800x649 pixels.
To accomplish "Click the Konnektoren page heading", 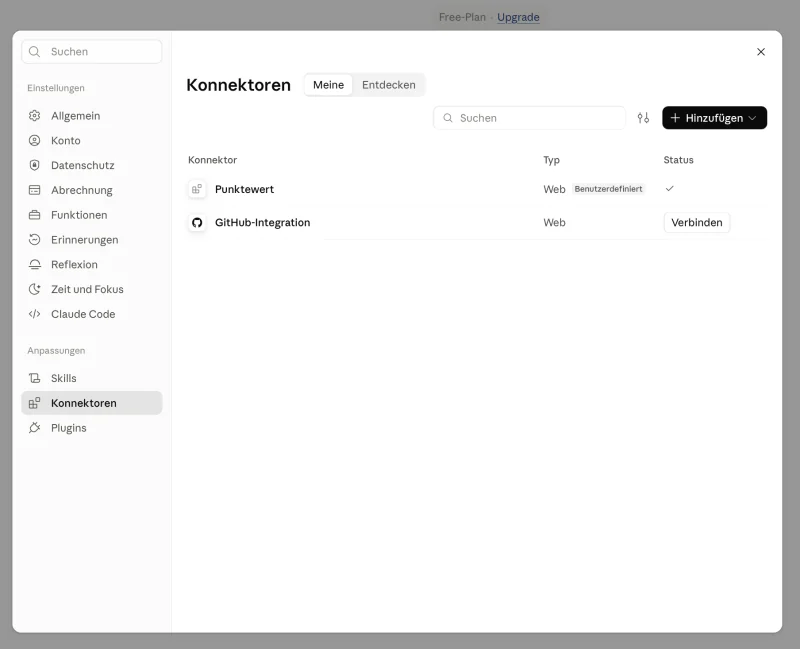I will tap(238, 85).
